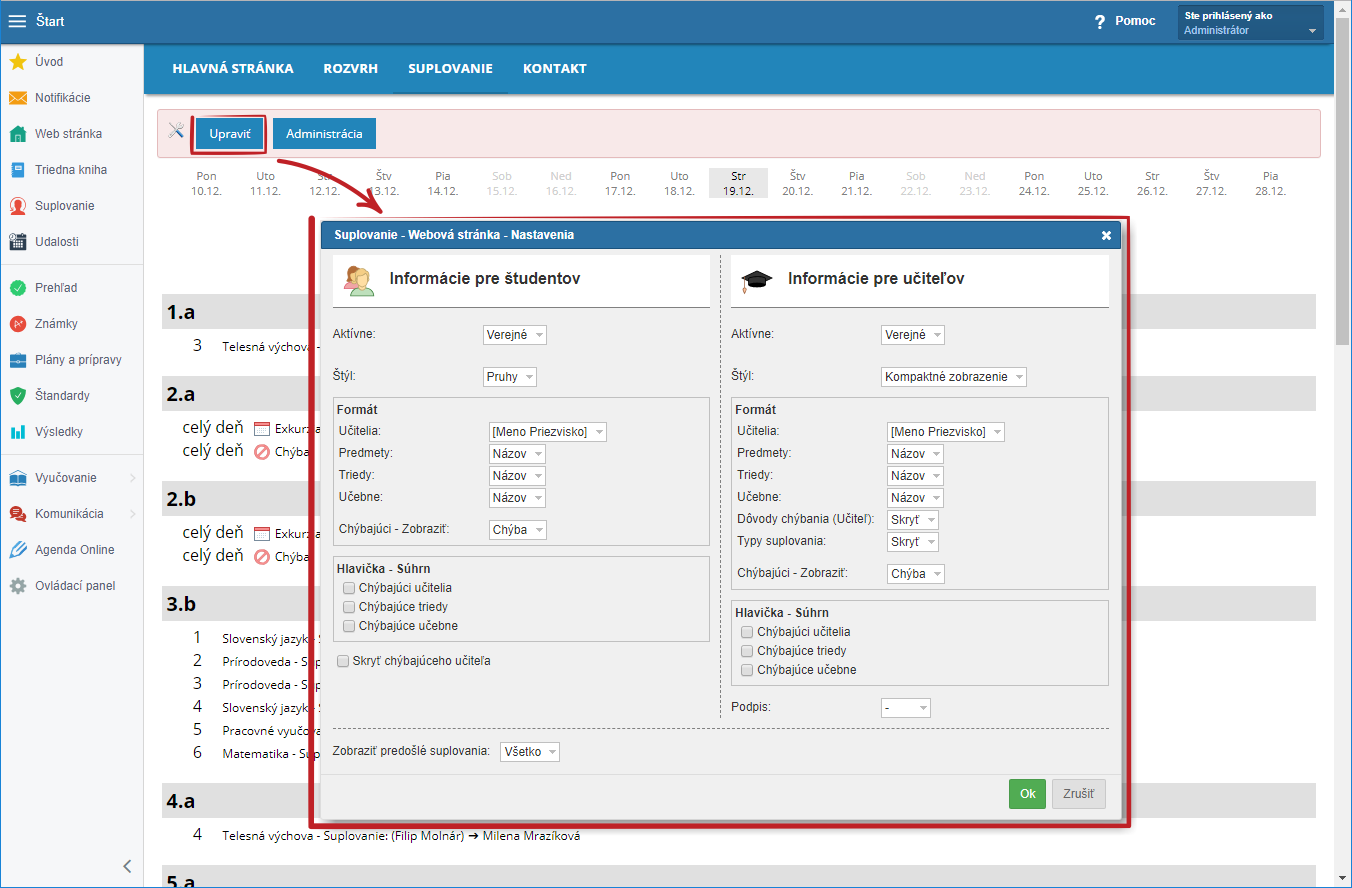1352x888 pixels.
Task: Open Zobraziť predošlé suplovania Všetko dropdown
Action: click(530, 751)
